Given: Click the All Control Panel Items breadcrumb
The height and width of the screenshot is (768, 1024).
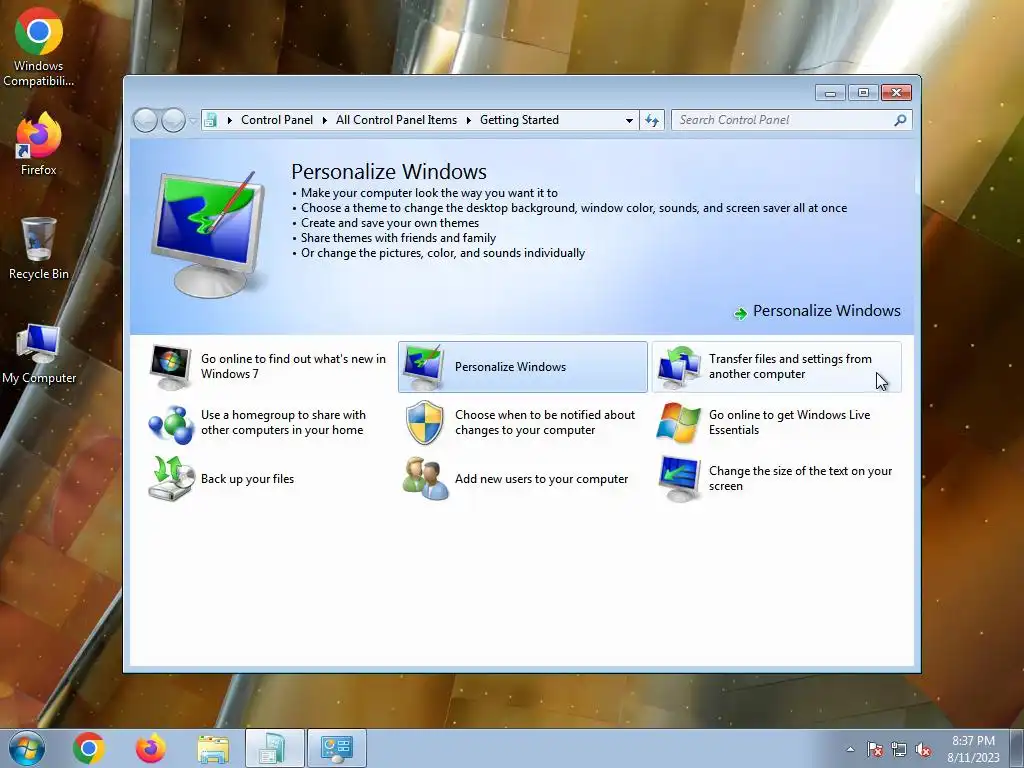Looking at the screenshot, I should pyautogui.click(x=396, y=120).
